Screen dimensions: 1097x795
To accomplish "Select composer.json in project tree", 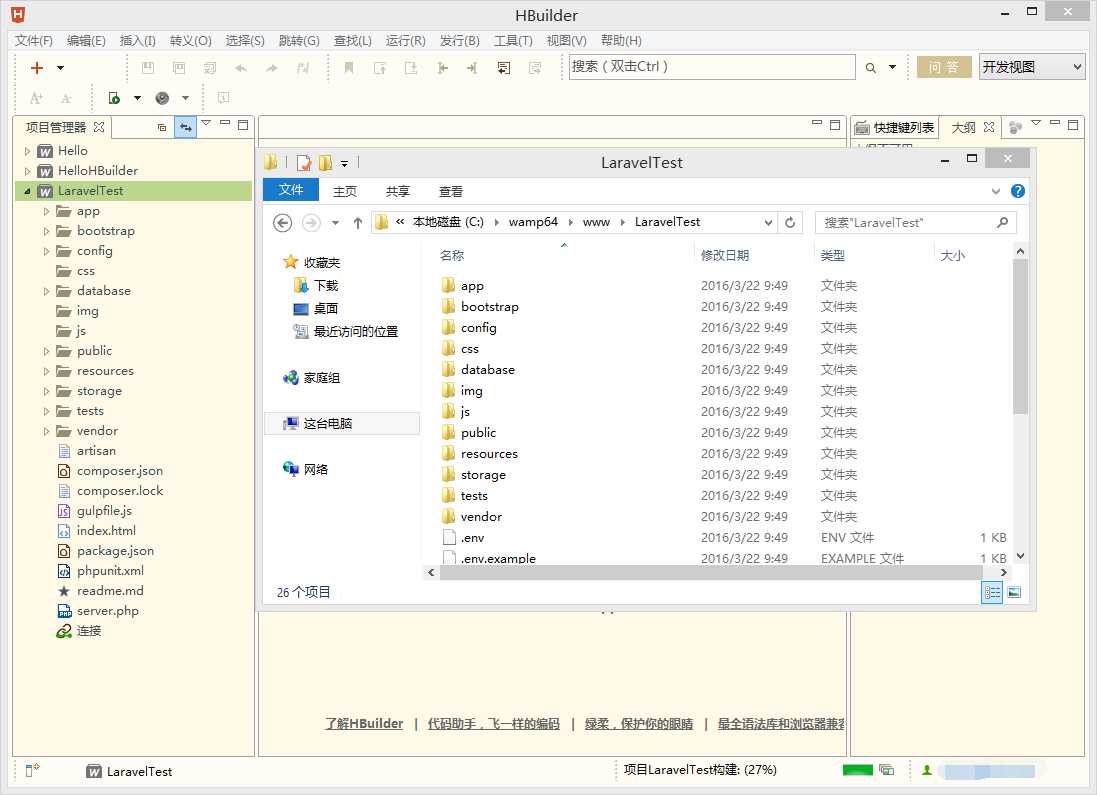I will point(120,471).
